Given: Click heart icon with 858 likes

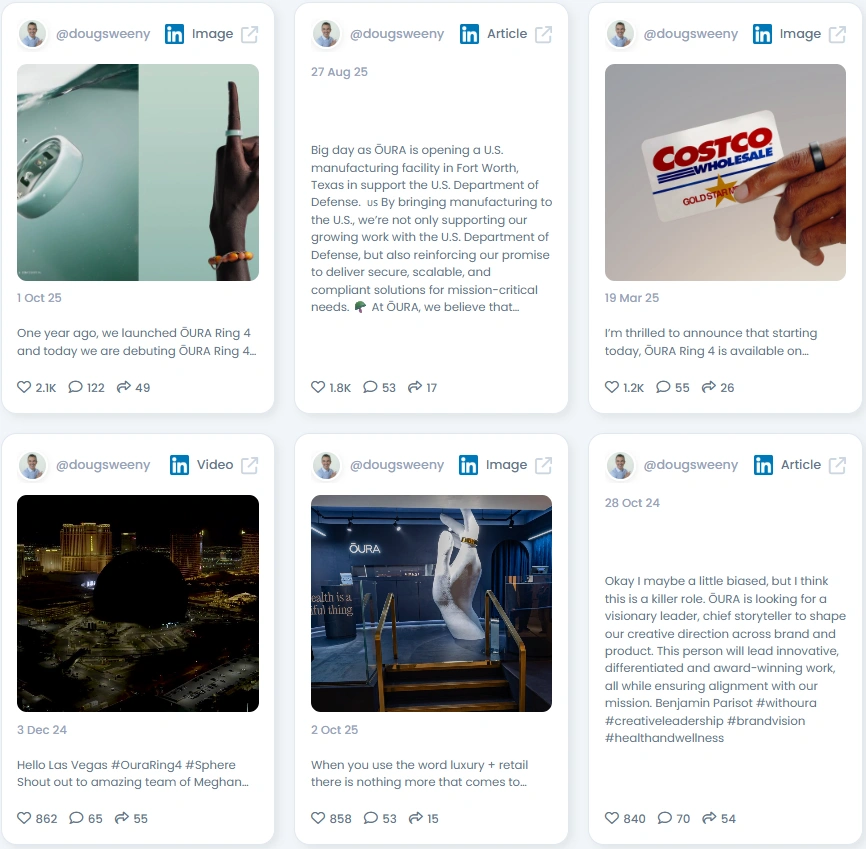Looking at the screenshot, I should point(318,818).
